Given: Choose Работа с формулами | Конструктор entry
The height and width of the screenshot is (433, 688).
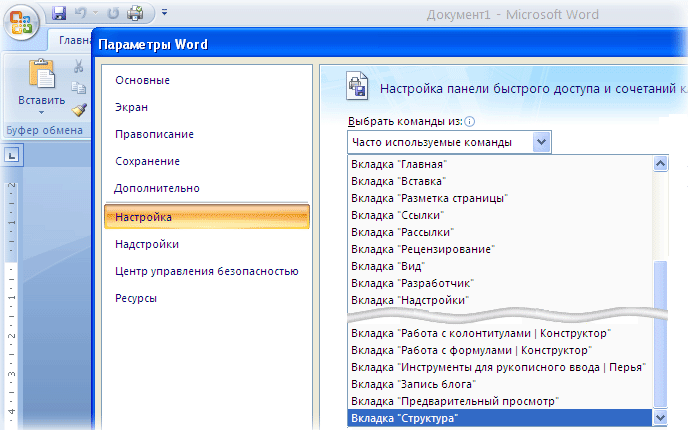Looking at the screenshot, I should (499, 351).
